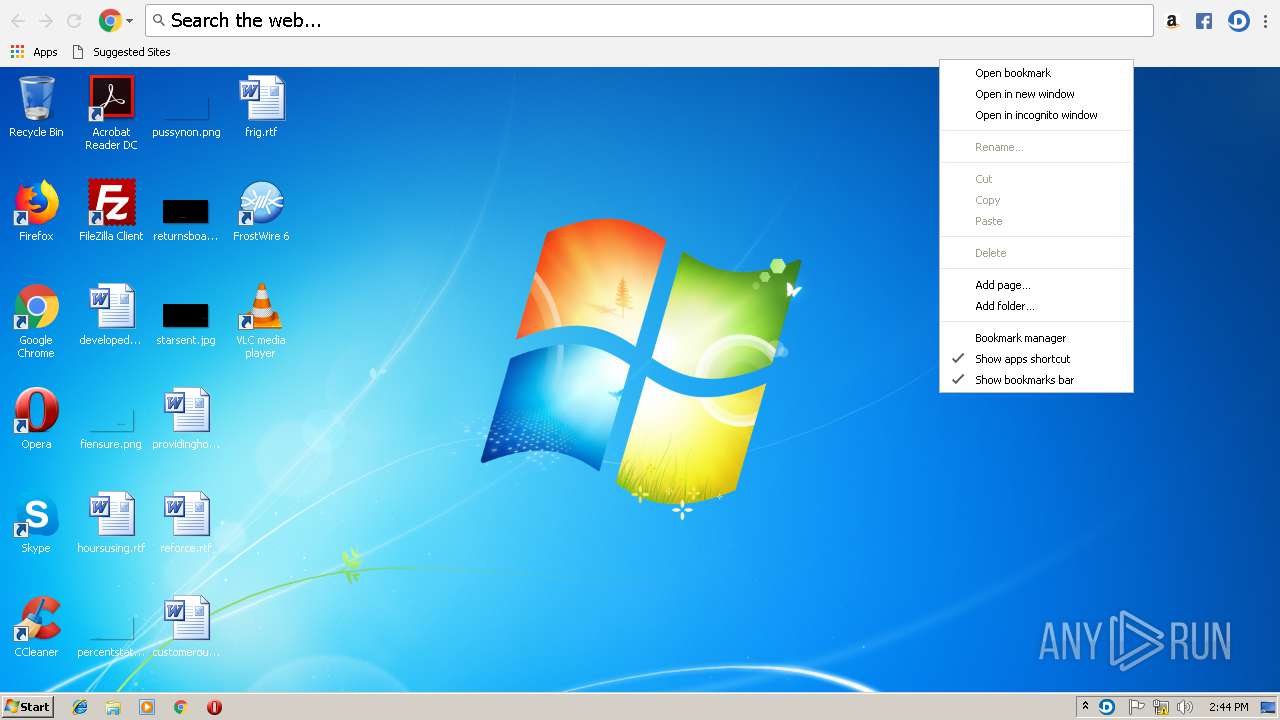Open the frig.rtf document icon
Viewport: 1280px width, 720px height.
click(261, 107)
